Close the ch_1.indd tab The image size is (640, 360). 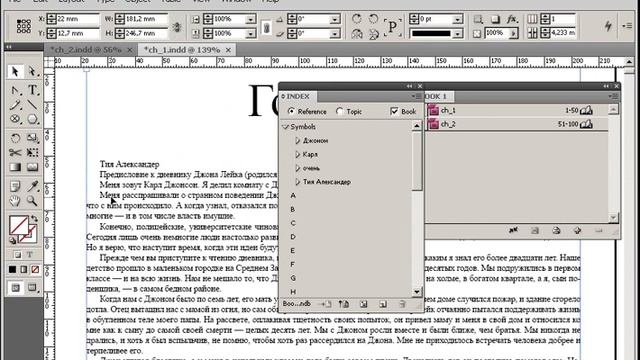click(228, 50)
